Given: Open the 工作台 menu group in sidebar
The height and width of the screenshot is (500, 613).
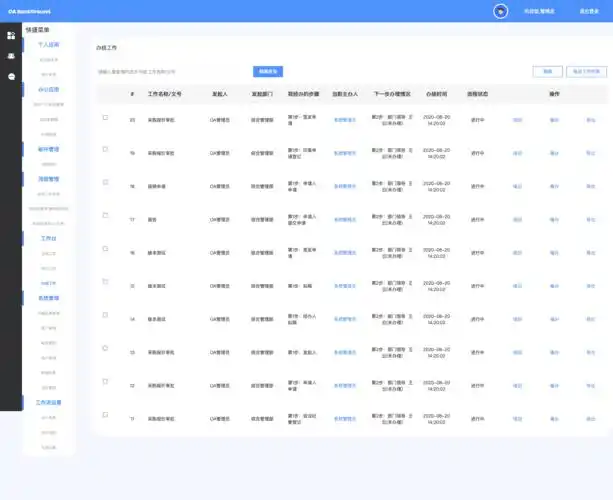Looking at the screenshot, I should 48,239.
